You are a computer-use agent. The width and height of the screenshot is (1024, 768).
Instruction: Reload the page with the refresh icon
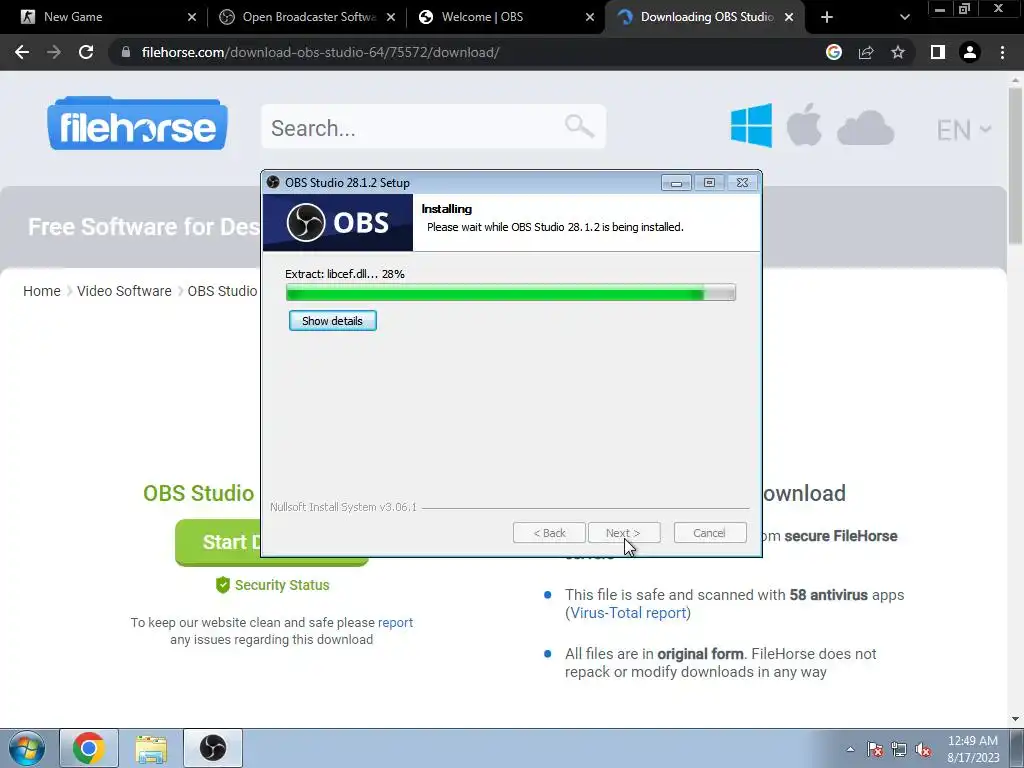(86, 52)
